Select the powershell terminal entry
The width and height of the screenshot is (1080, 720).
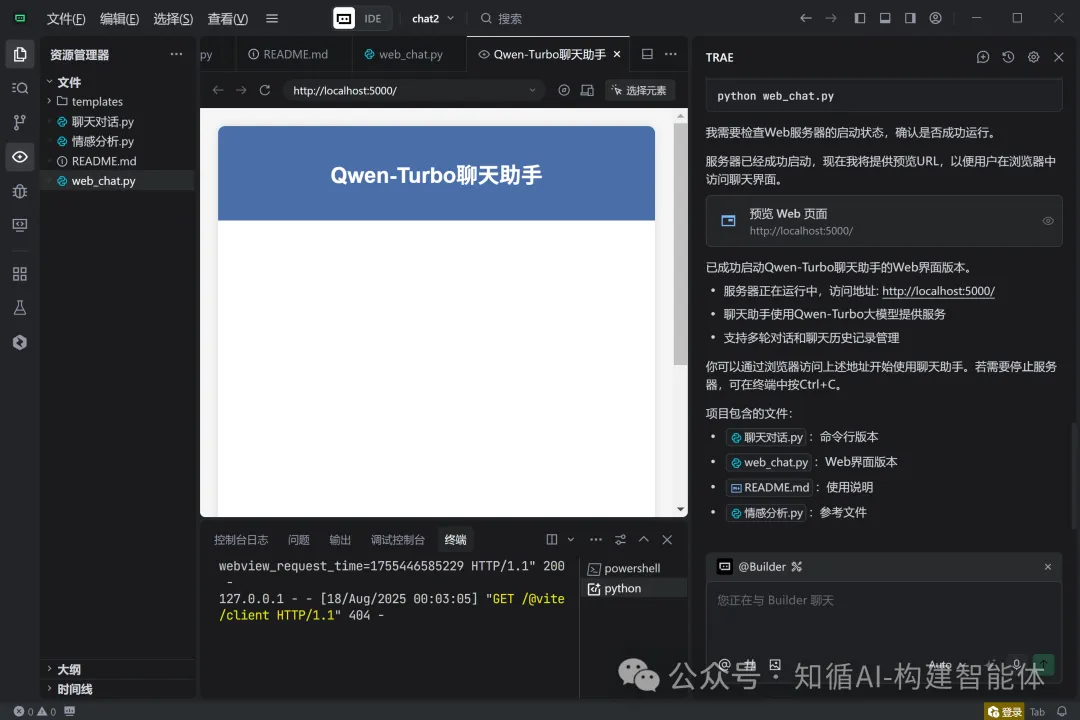point(633,568)
